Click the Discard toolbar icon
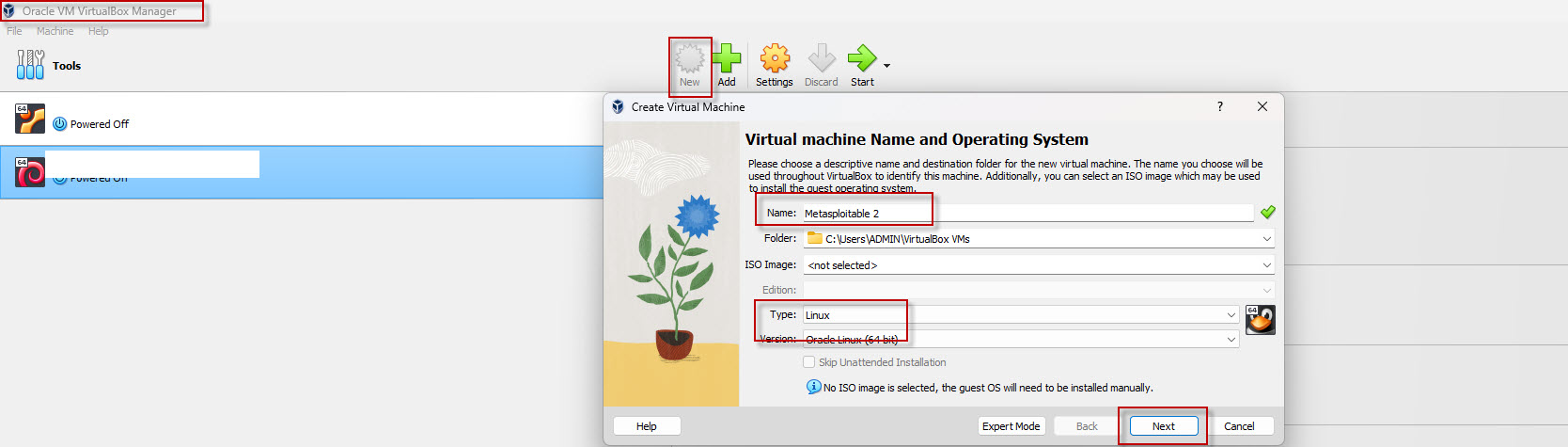1568x447 pixels. [x=822, y=59]
